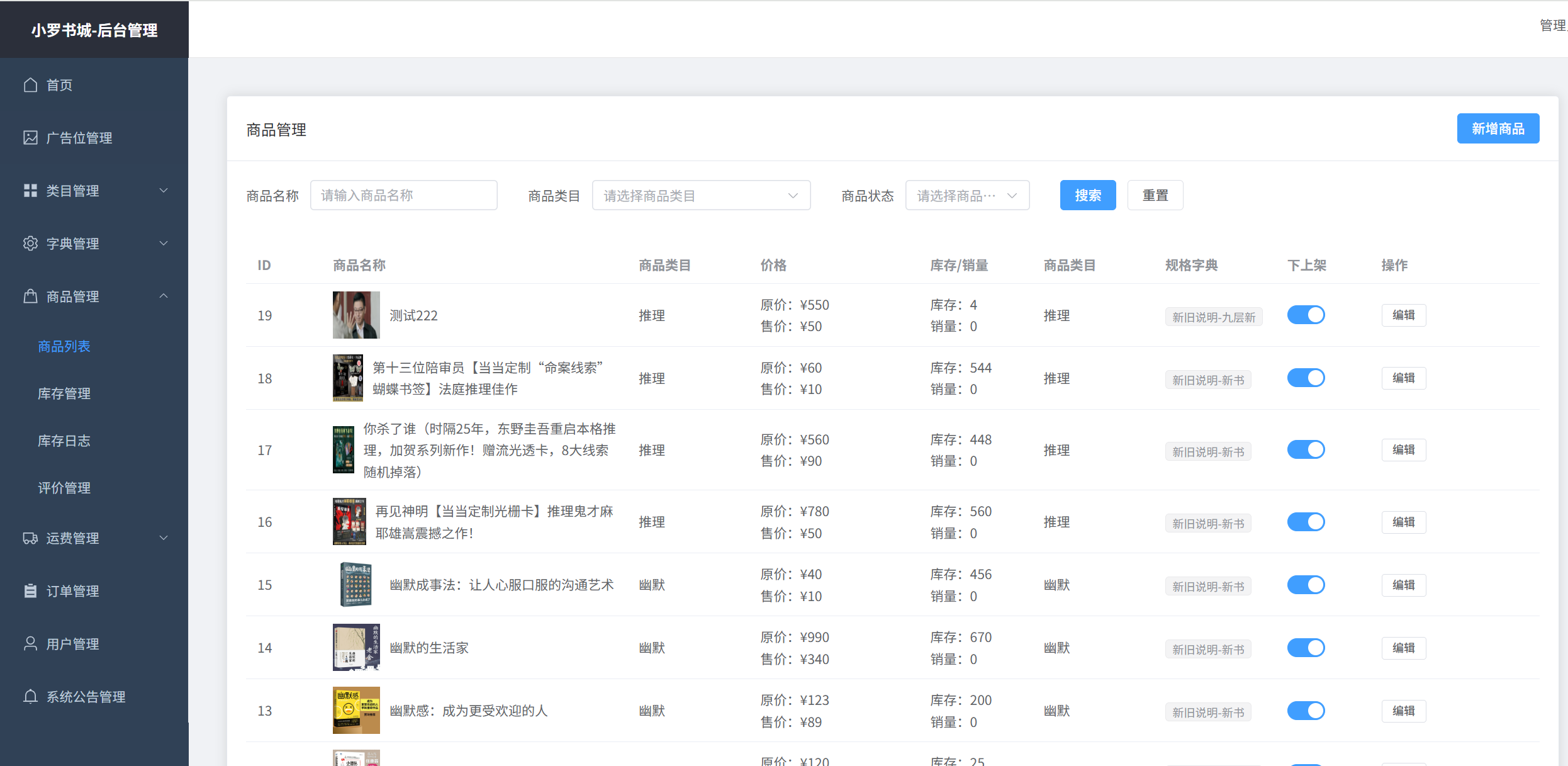
Task: Expand the 运费管理 sidebar submenu chevron
Action: 164,538
